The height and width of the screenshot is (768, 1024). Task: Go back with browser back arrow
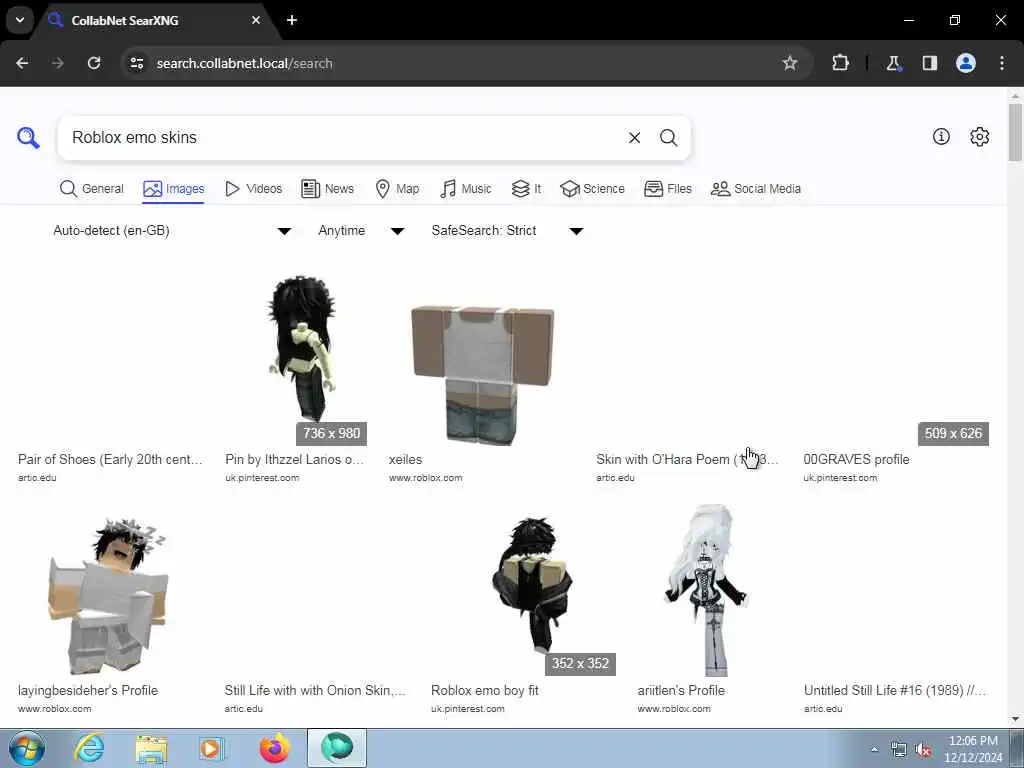point(22,63)
